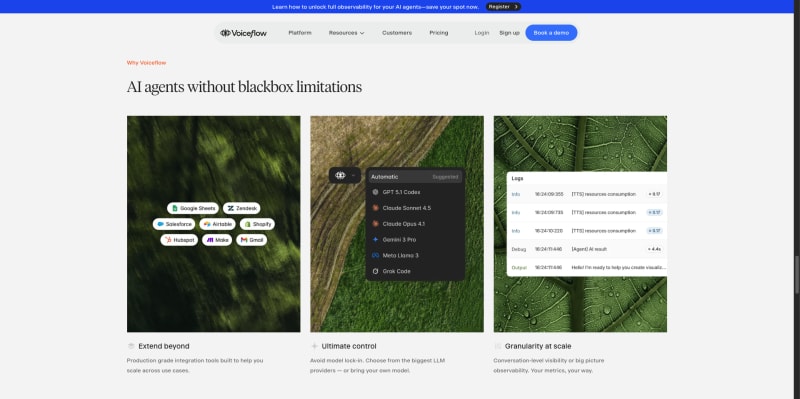Click the Debug log level label

pos(518,249)
